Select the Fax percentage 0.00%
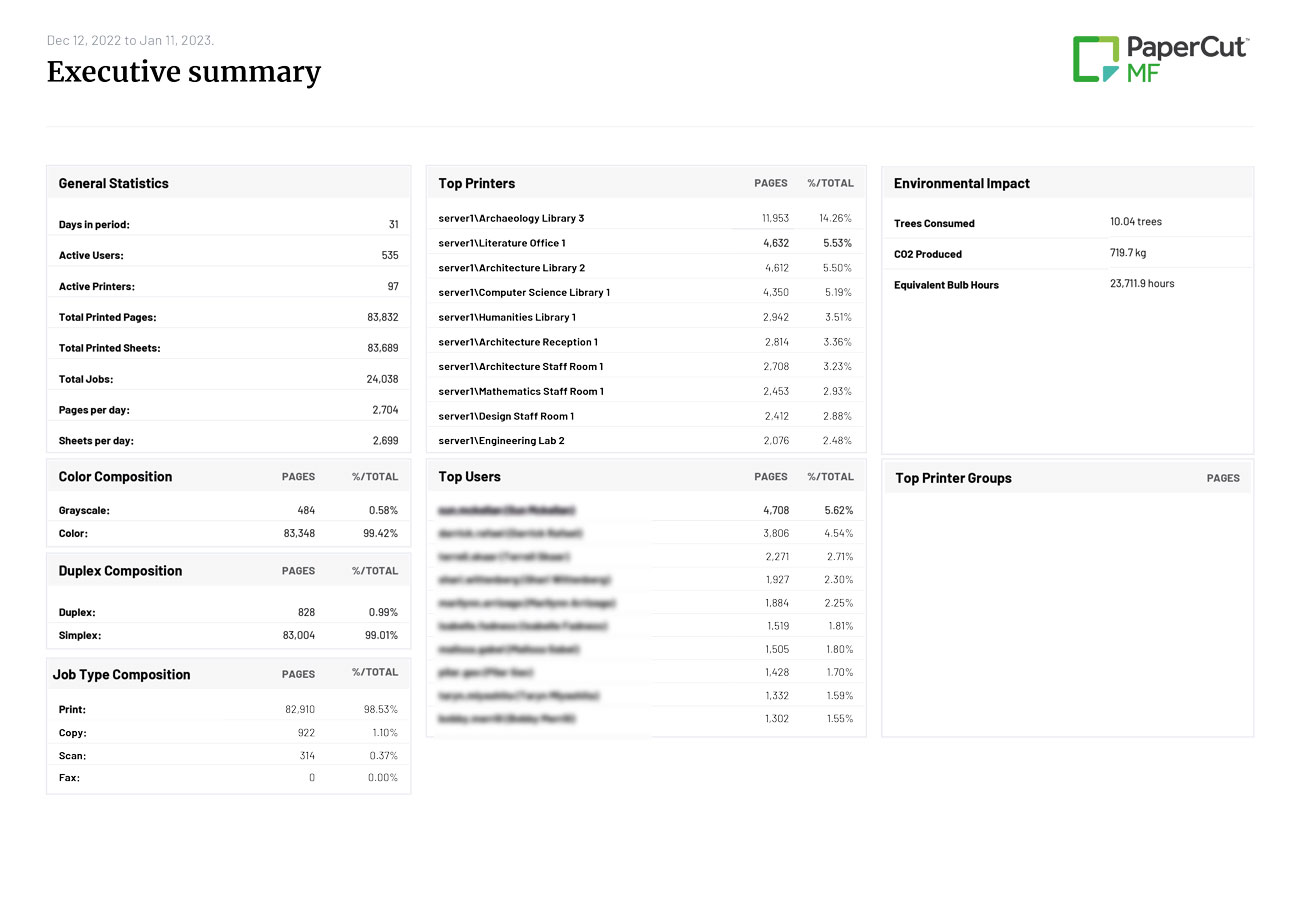 tap(381, 778)
